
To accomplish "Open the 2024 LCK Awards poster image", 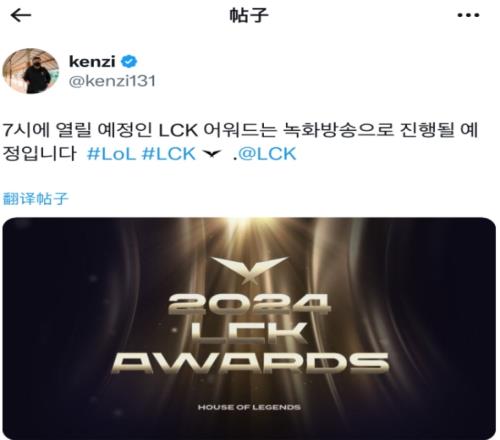I will pos(249,328).
